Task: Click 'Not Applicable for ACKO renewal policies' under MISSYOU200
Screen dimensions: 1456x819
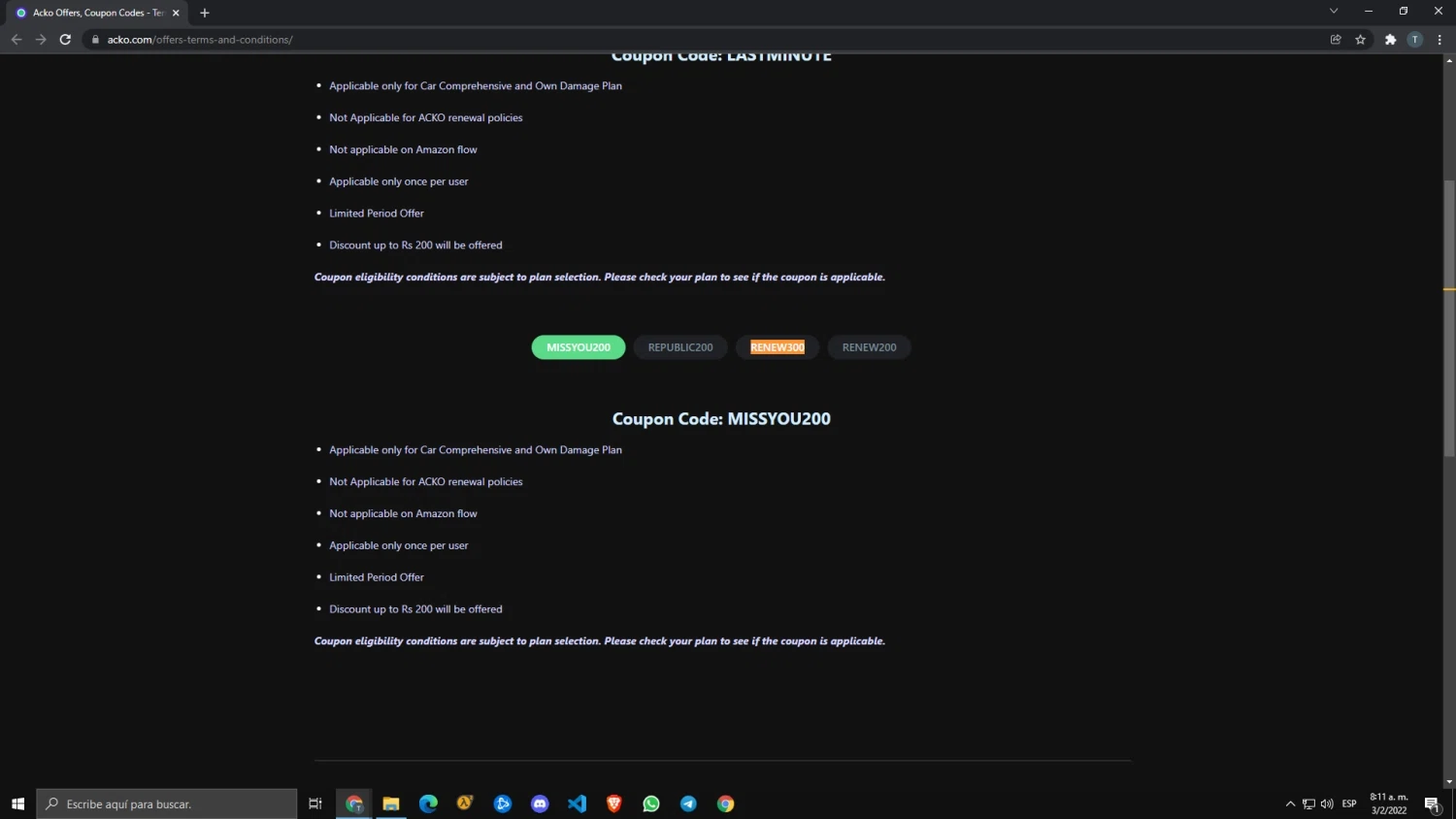Action: [x=426, y=482]
